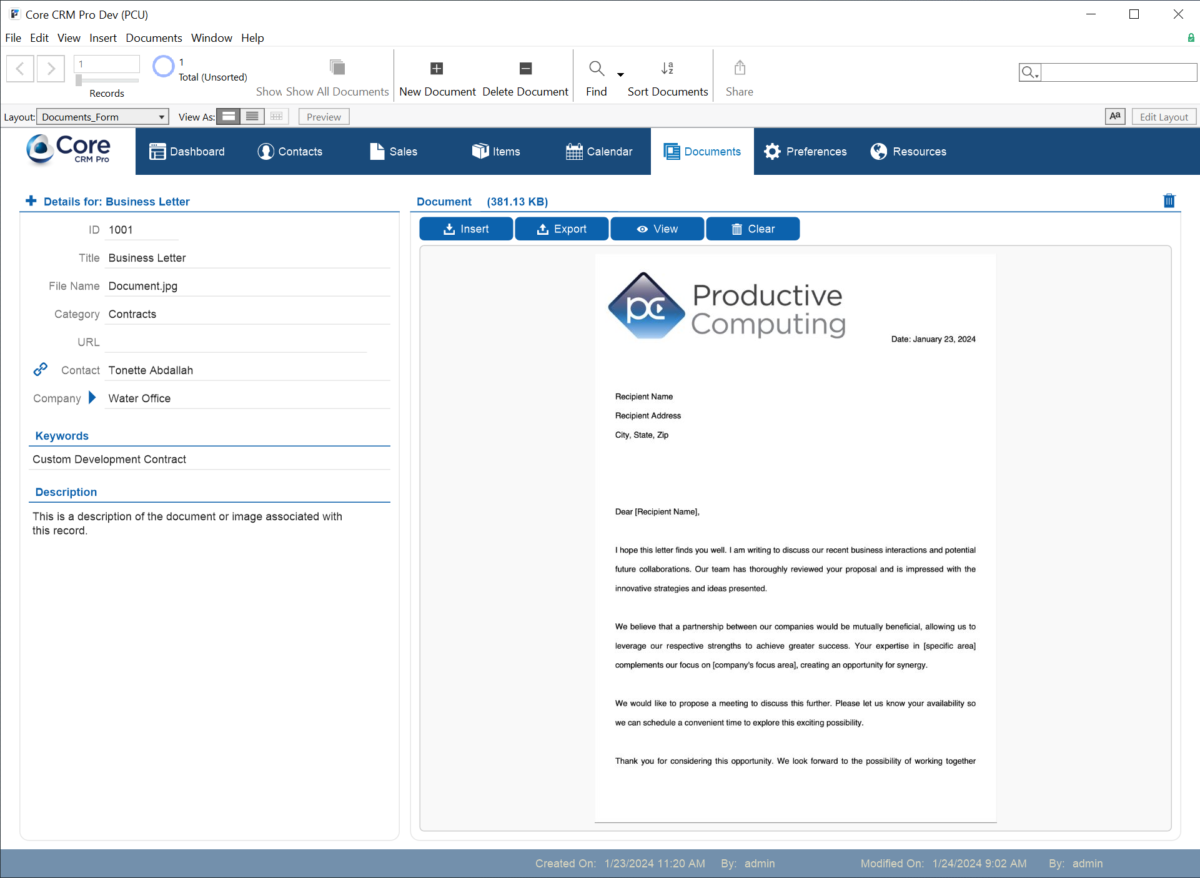Export the Business Letter document

pyautogui.click(x=561, y=228)
